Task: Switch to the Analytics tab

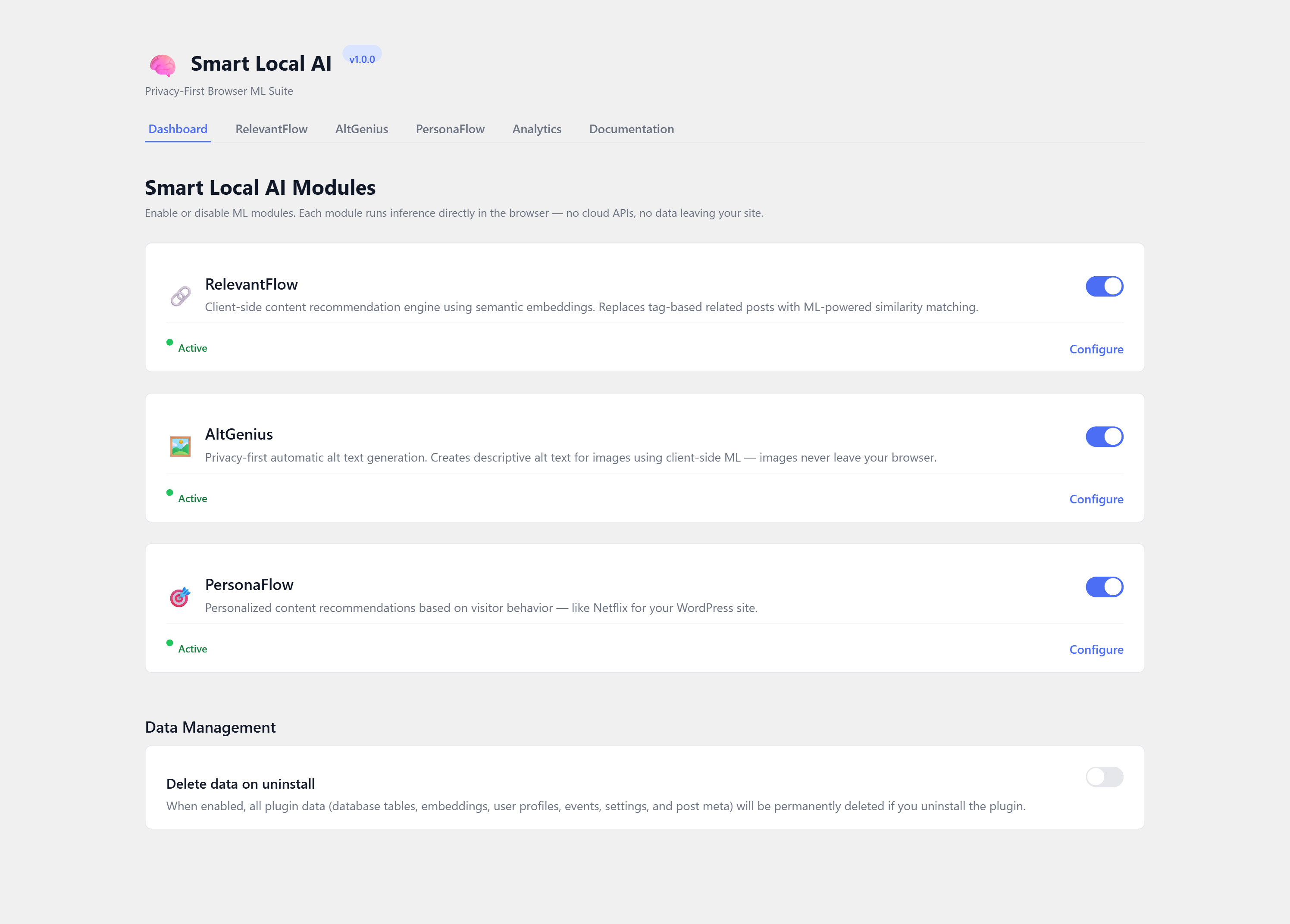Action: tap(536, 129)
